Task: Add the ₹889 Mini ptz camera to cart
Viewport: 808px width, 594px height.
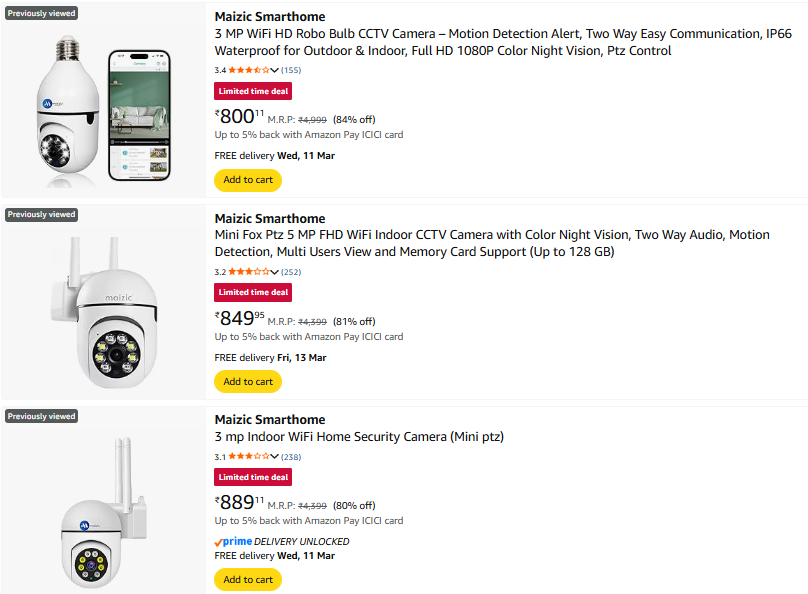Action: [247, 579]
